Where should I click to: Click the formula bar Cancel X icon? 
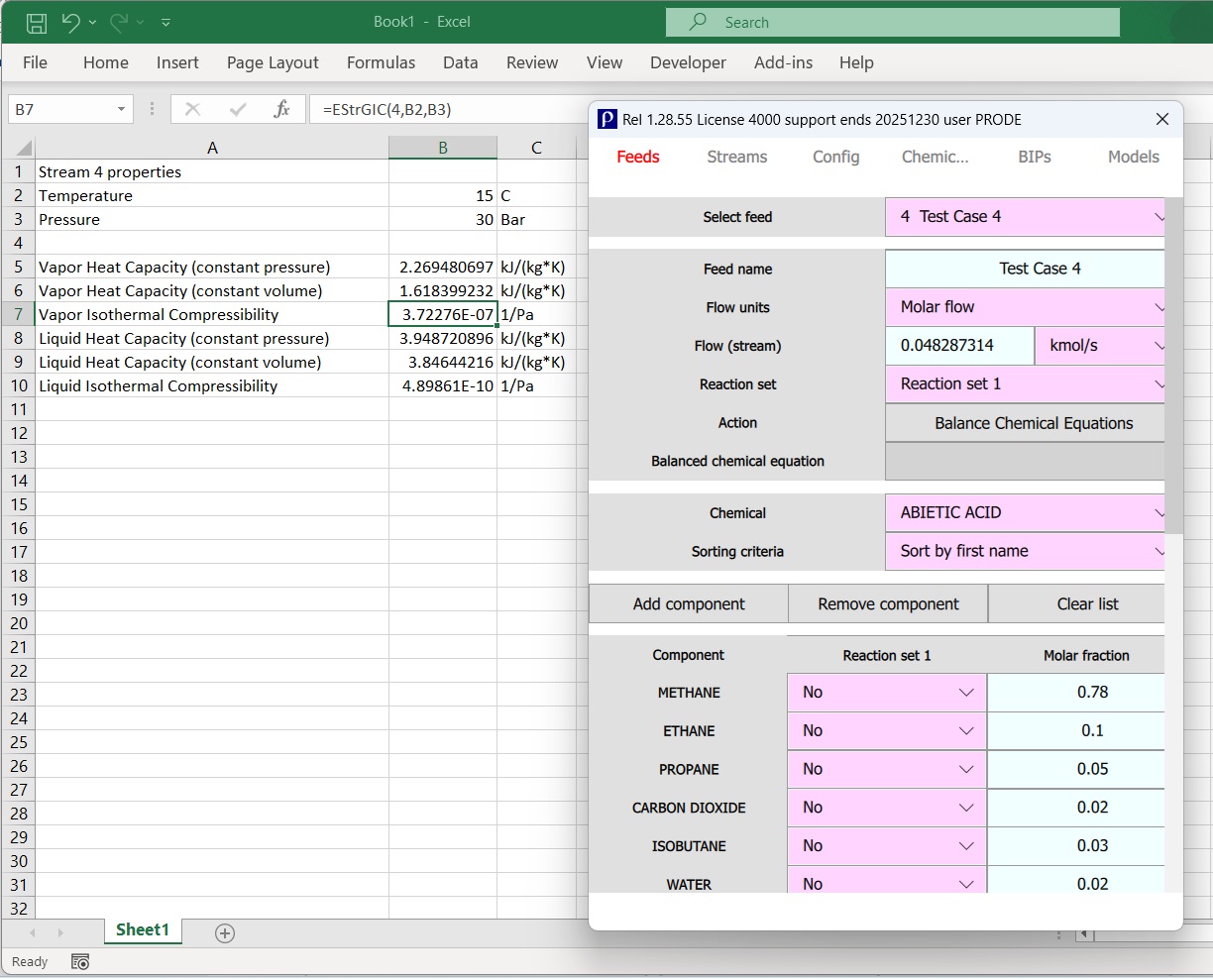coord(192,109)
